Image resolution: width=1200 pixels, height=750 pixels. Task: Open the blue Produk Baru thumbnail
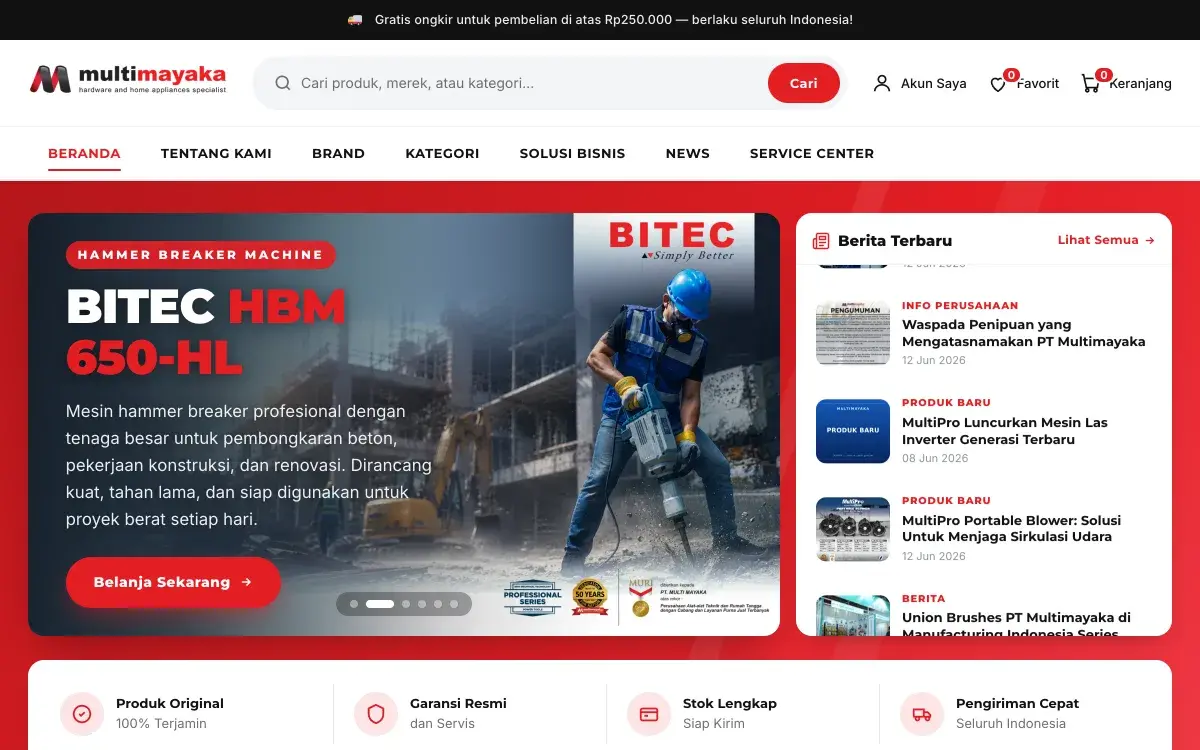(x=853, y=431)
